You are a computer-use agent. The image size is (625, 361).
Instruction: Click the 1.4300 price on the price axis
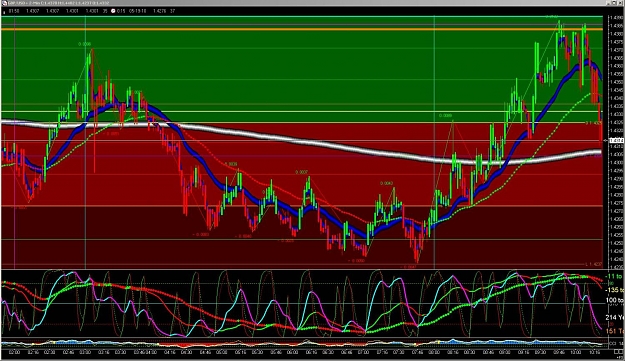pyautogui.click(x=616, y=163)
